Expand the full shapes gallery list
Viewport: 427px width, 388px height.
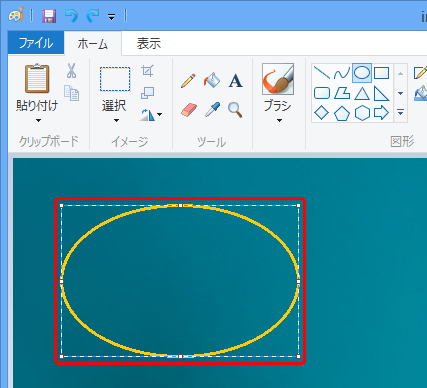point(401,113)
